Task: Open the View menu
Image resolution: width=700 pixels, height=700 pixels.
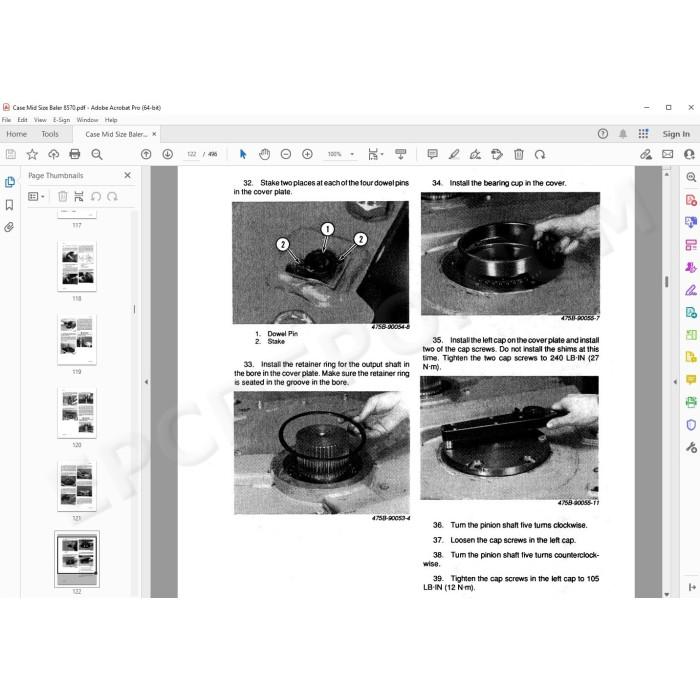Action: (x=40, y=120)
